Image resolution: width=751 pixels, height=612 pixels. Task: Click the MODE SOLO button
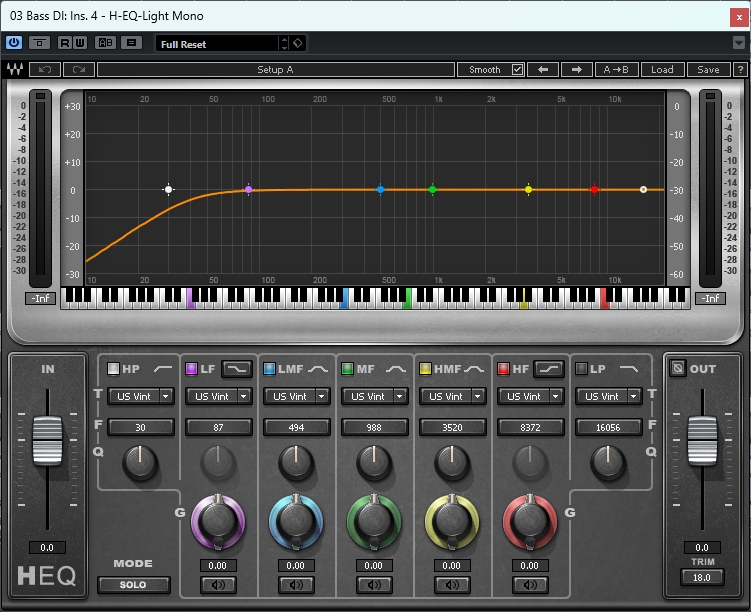coord(133,585)
